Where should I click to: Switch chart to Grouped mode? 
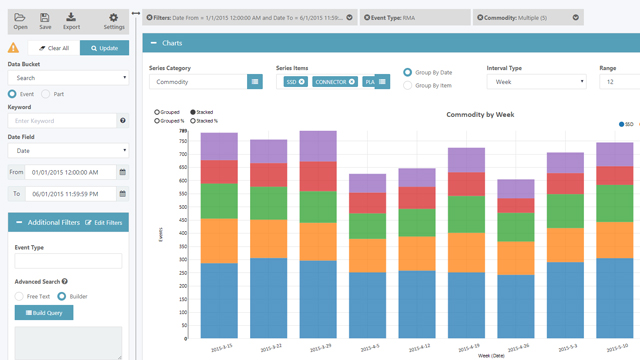tap(157, 112)
